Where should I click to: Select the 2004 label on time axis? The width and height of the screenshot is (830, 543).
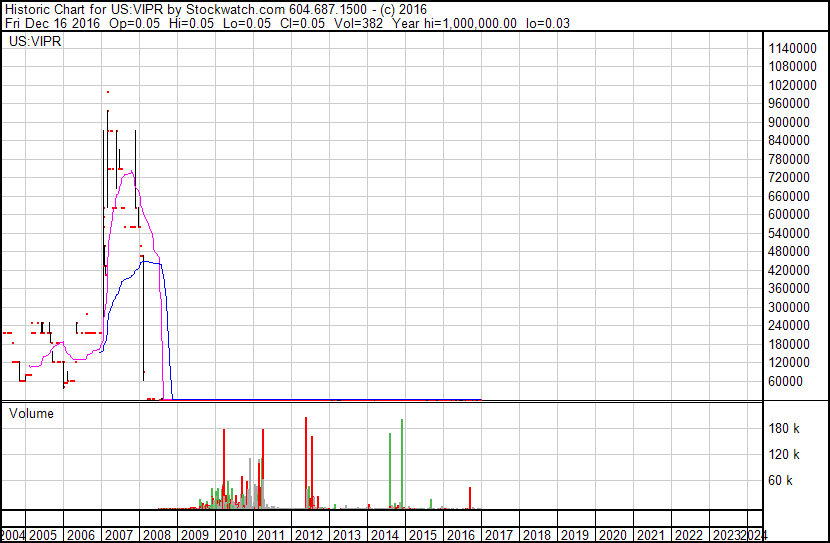click(12, 535)
